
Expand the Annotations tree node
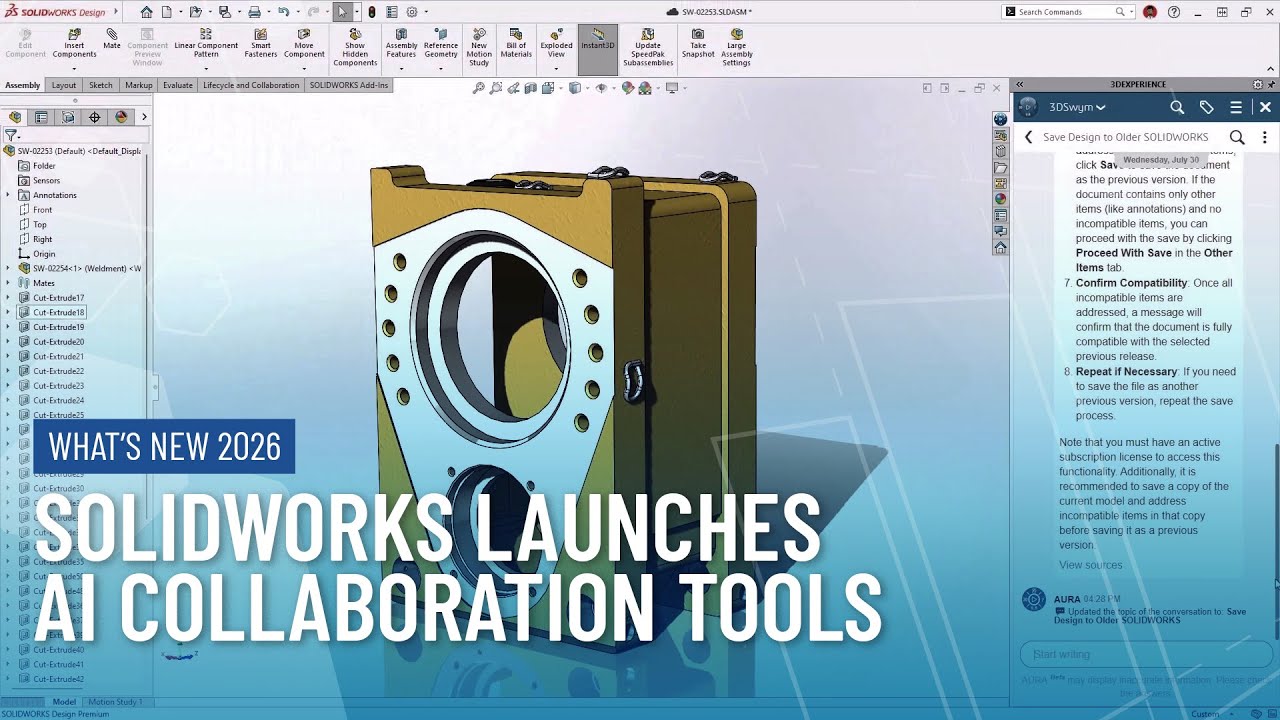9,195
